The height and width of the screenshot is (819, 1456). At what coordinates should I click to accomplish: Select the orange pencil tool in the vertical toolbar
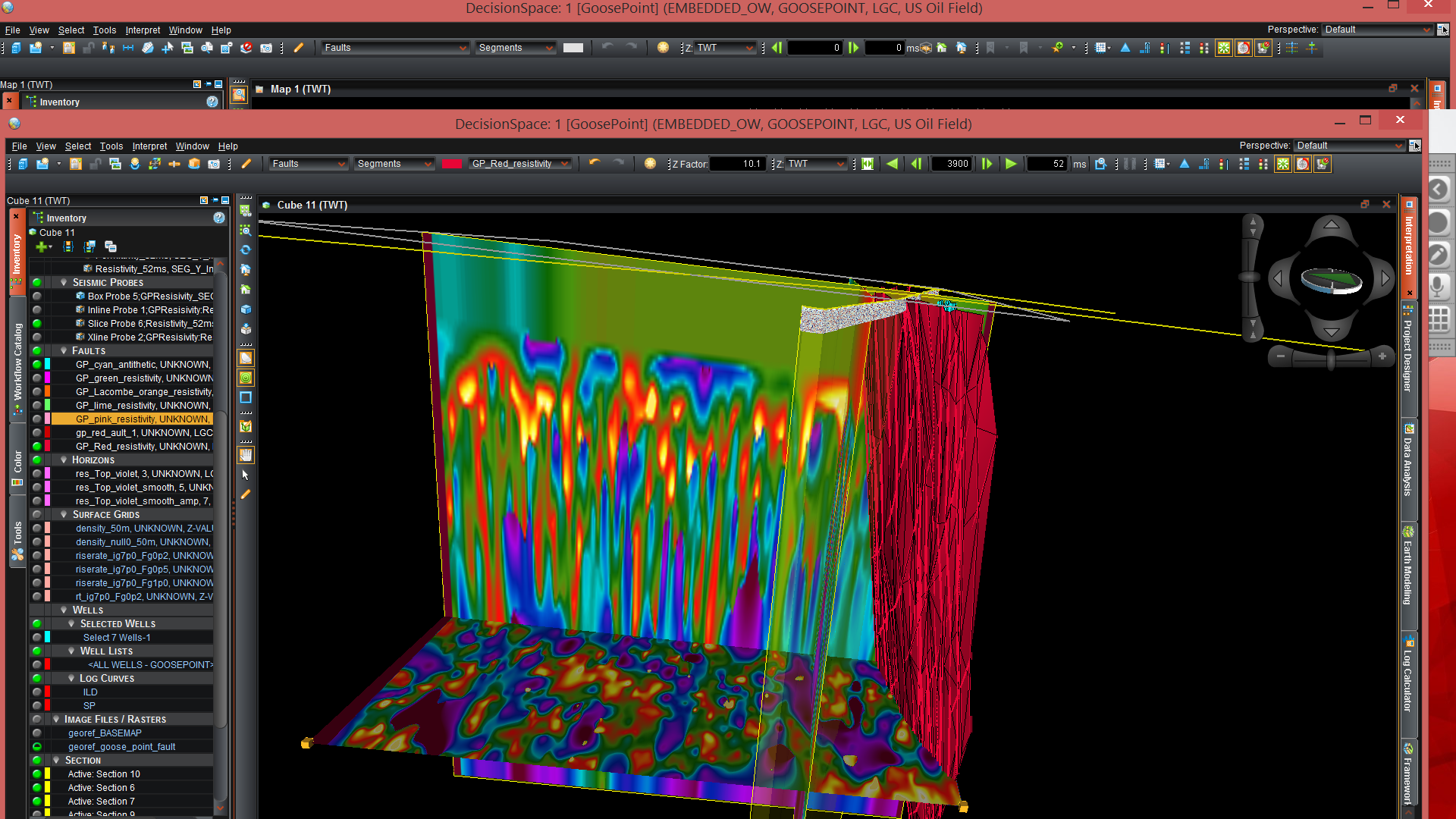(246, 494)
